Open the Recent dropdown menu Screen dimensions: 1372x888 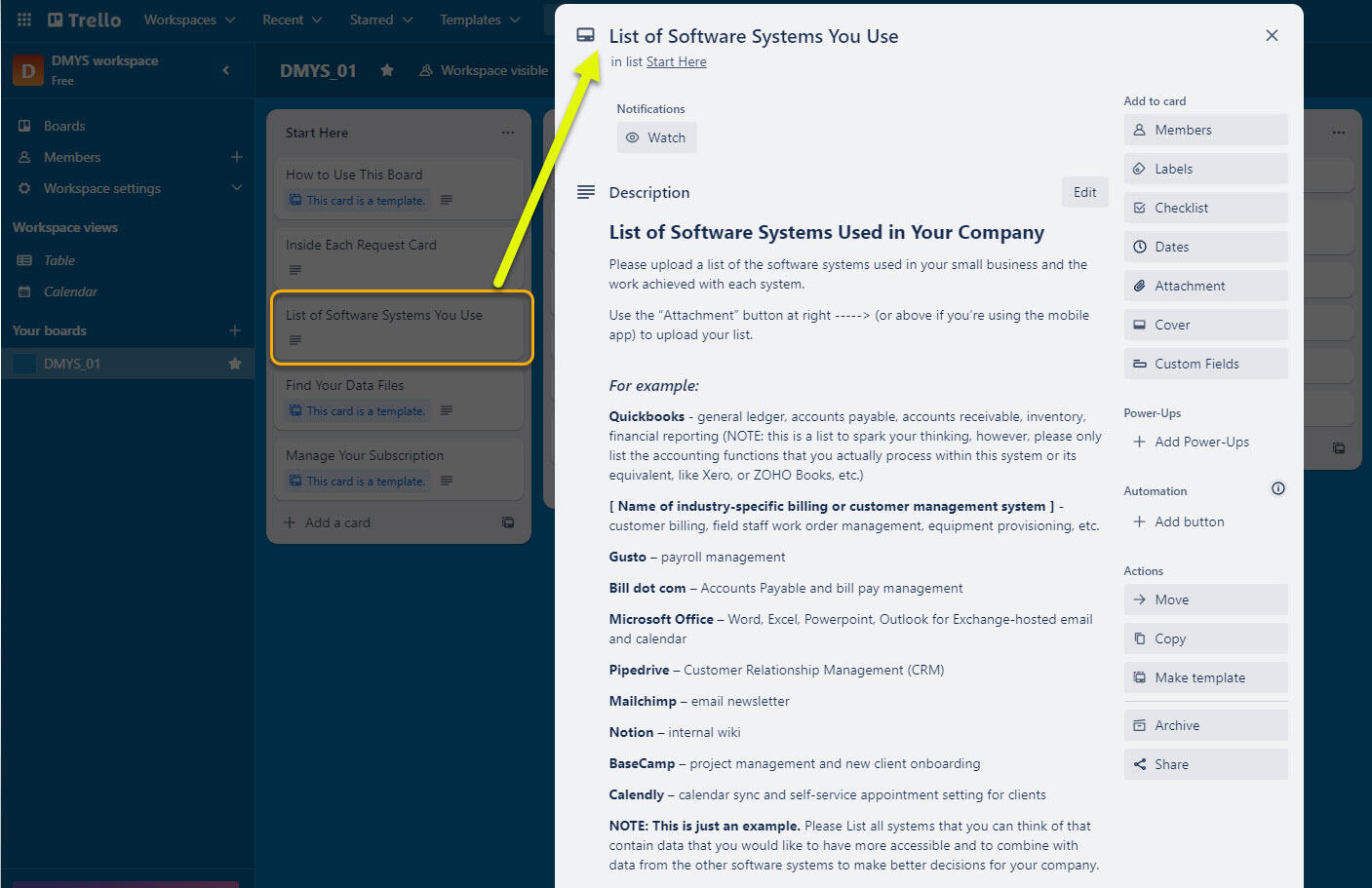(x=293, y=19)
